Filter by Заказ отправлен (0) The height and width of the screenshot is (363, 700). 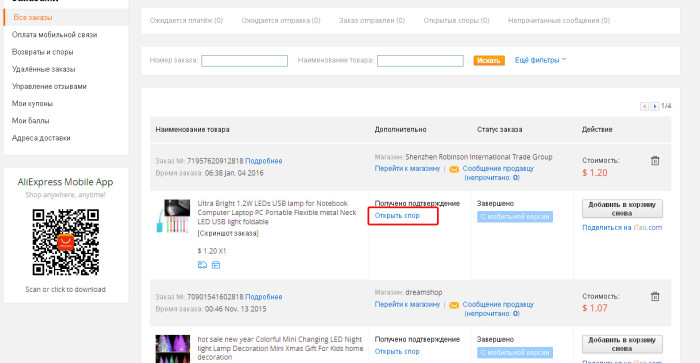click(x=372, y=21)
